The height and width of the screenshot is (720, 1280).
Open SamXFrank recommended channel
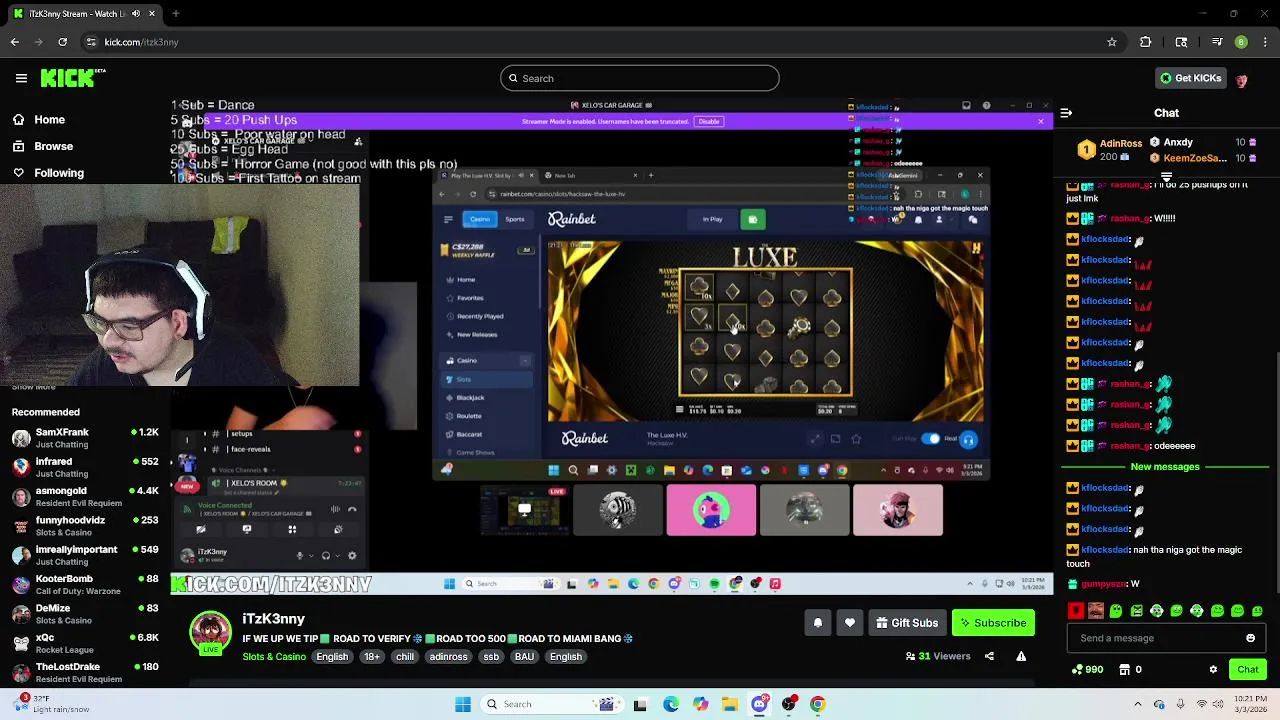point(85,438)
